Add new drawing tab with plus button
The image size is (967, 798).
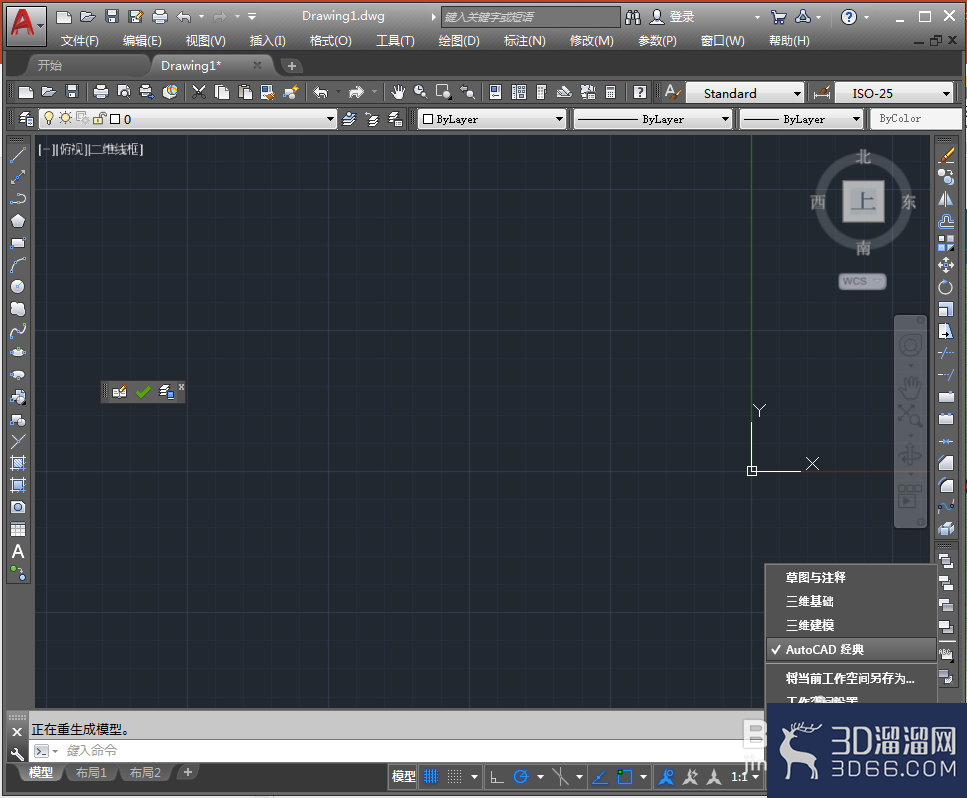[x=292, y=65]
